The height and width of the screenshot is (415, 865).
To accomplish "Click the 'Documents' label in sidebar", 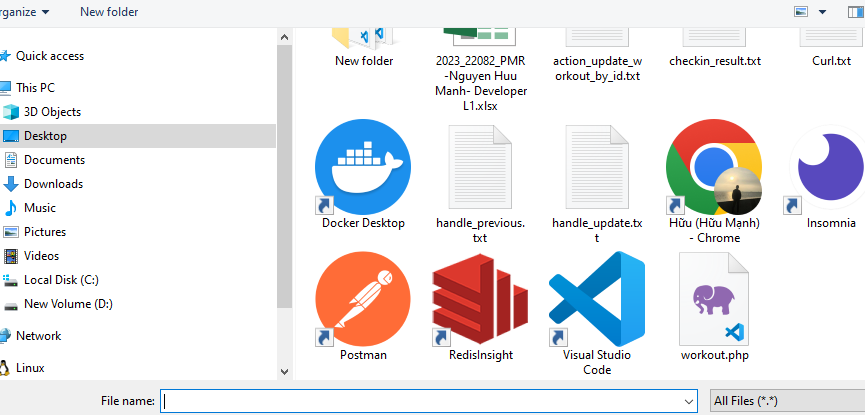I will 54,160.
